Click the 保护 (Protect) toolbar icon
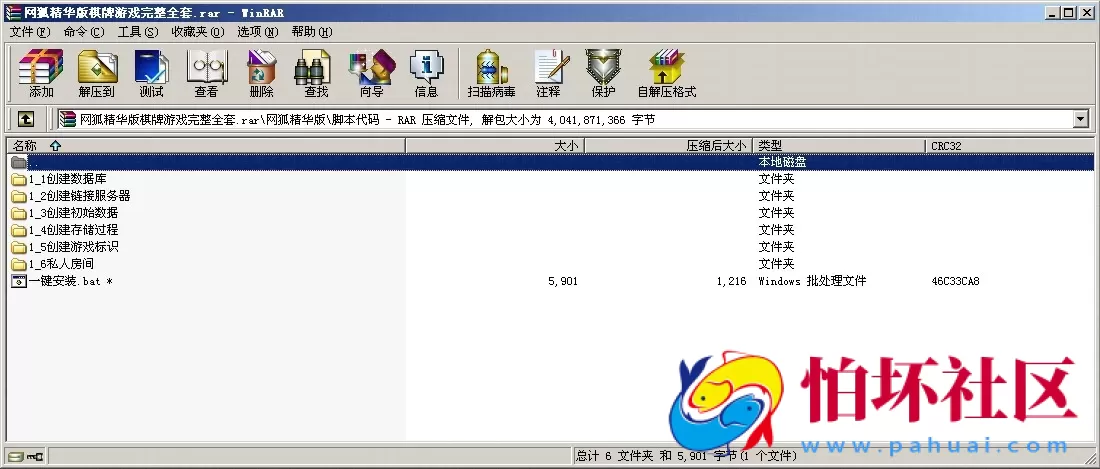The height and width of the screenshot is (469, 1100). [x=603, y=73]
